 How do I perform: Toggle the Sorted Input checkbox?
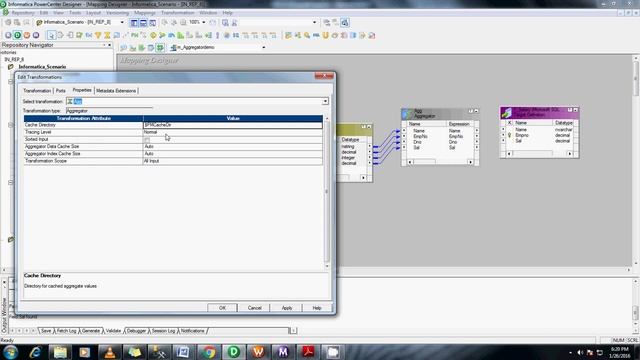point(147,140)
